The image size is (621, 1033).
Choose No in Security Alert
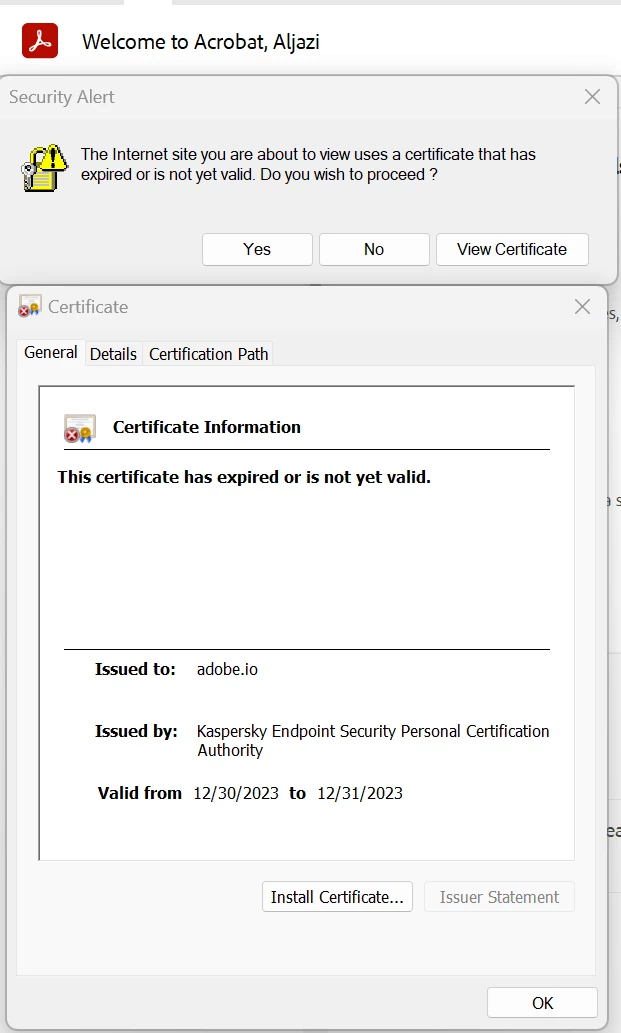point(374,249)
